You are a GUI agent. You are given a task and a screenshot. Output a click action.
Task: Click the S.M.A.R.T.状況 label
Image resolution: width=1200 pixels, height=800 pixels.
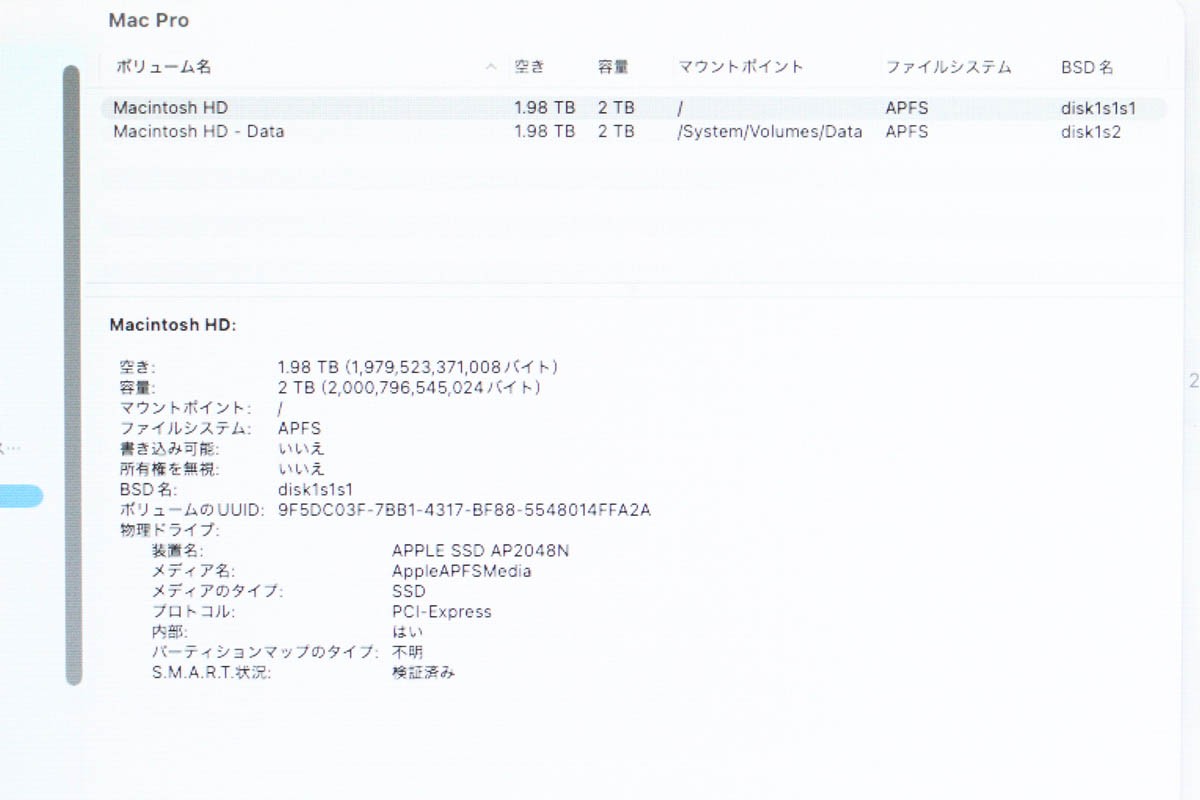pos(211,673)
